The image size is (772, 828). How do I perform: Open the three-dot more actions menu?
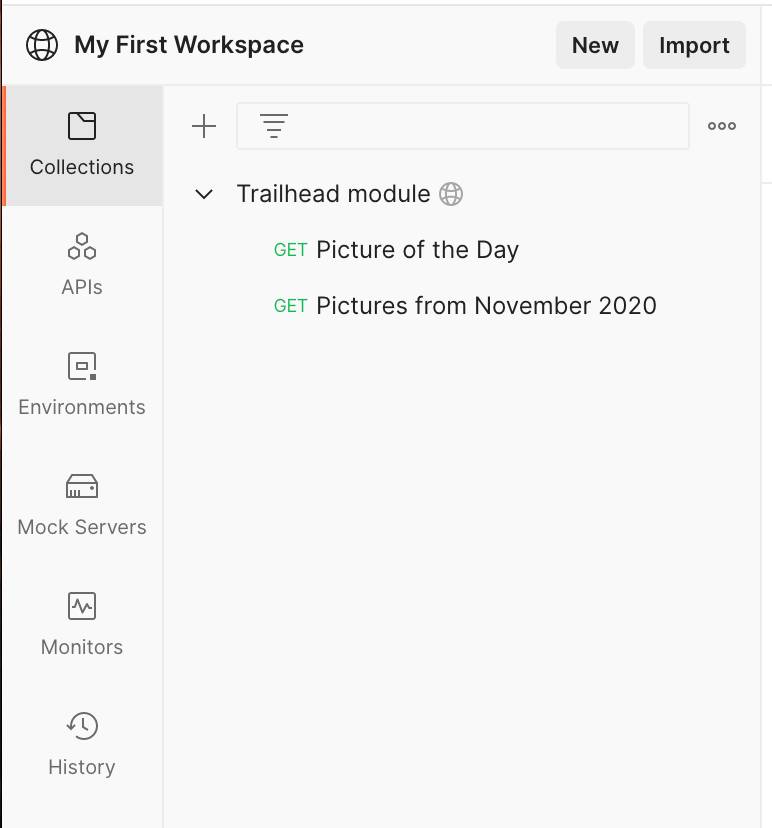[722, 126]
